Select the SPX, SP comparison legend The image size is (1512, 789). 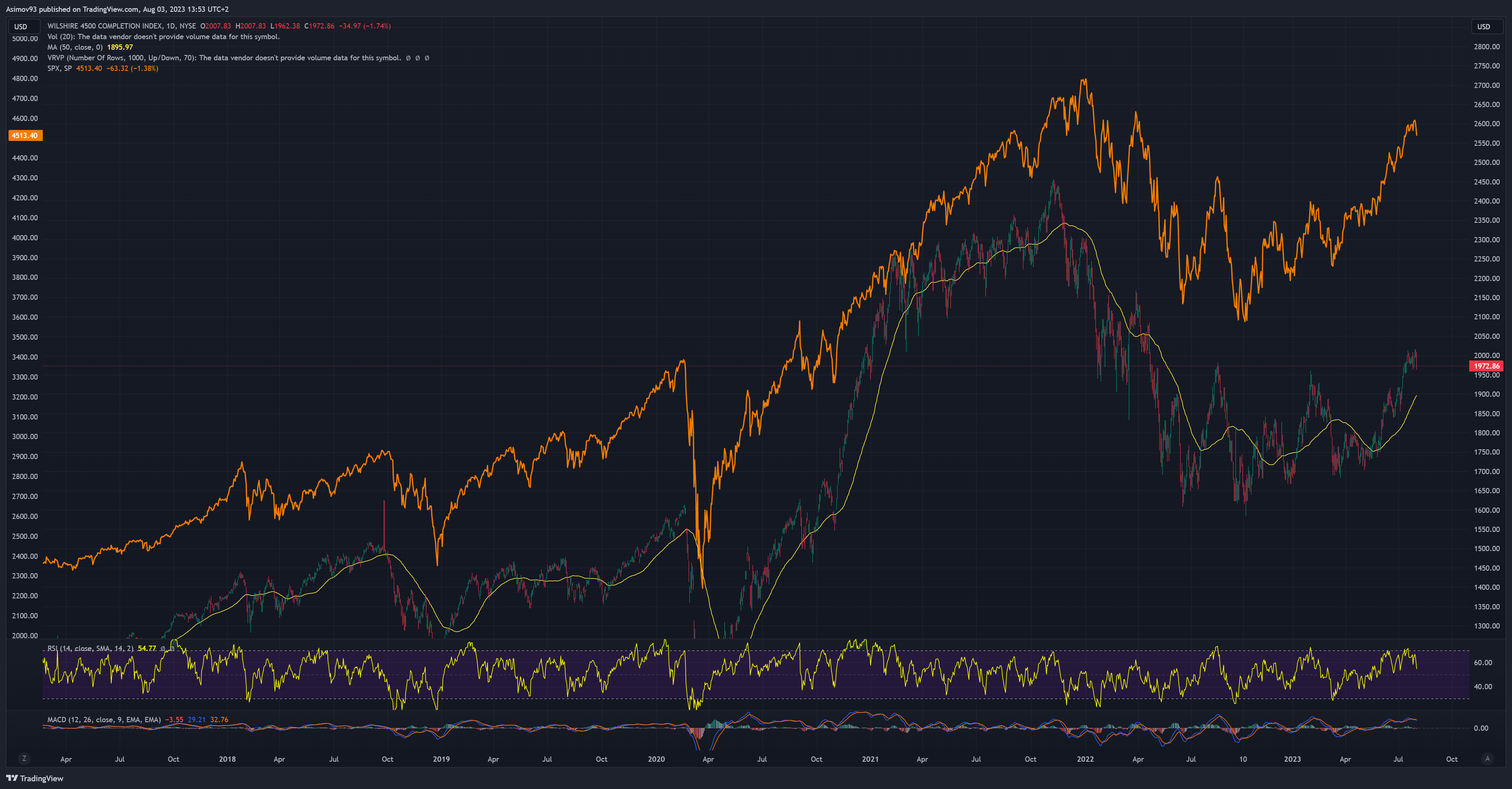coord(59,68)
